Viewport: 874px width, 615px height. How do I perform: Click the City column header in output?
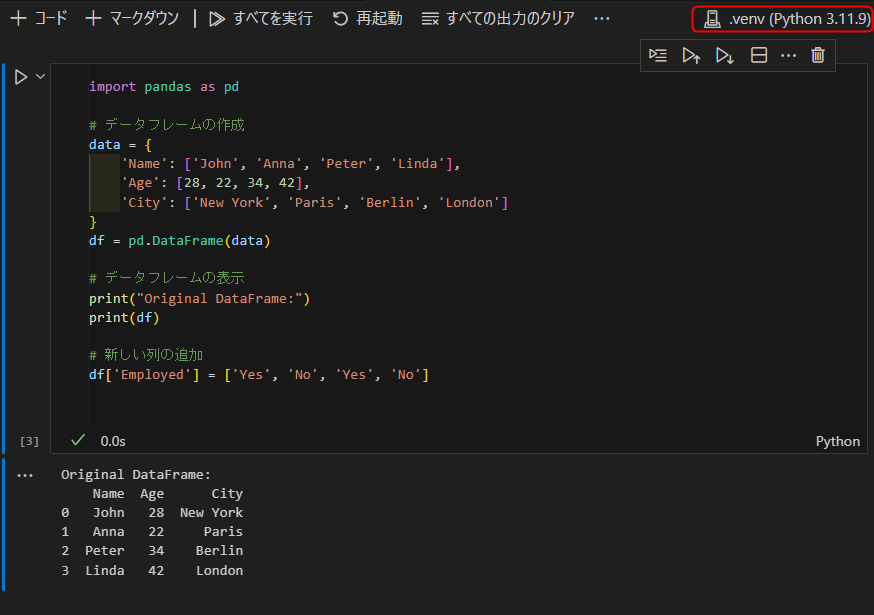(x=227, y=493)
